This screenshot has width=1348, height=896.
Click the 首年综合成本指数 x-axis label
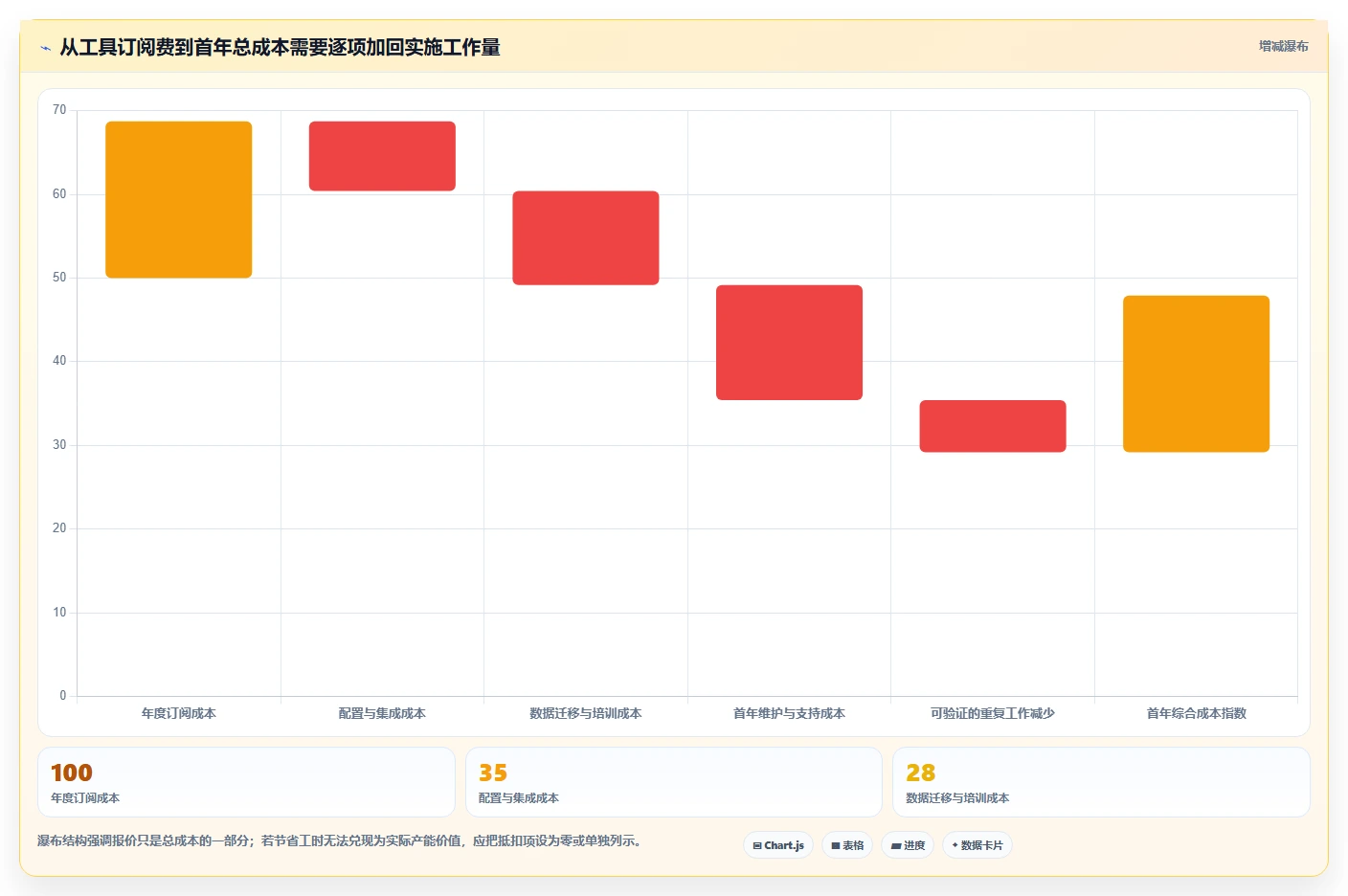1196,713
